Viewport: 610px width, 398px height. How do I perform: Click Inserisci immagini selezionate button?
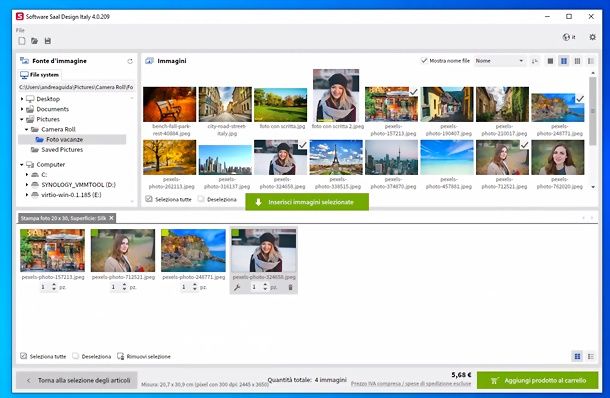(x=307, y=202)
